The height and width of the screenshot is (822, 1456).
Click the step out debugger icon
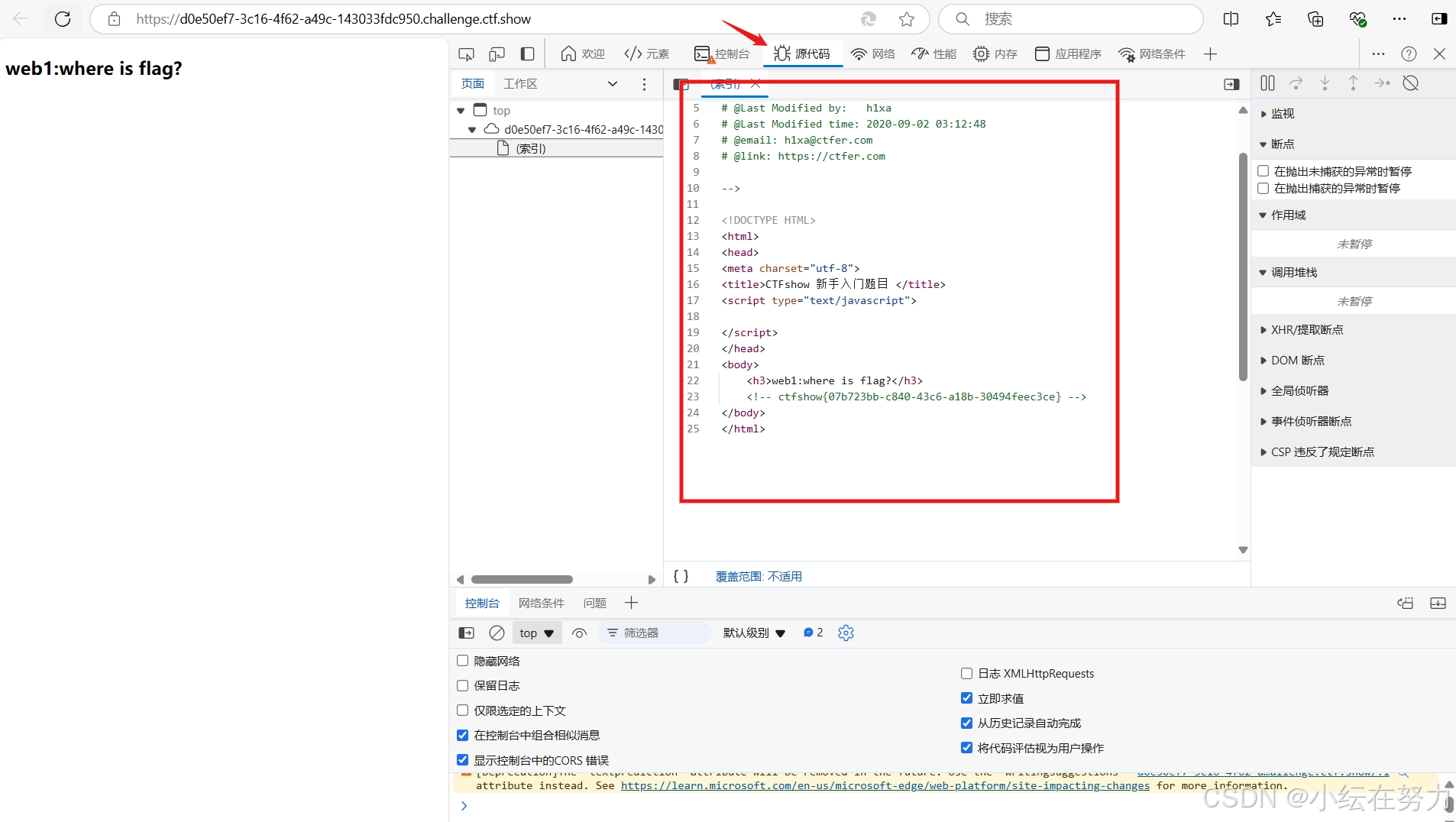tap(1353, 83)
